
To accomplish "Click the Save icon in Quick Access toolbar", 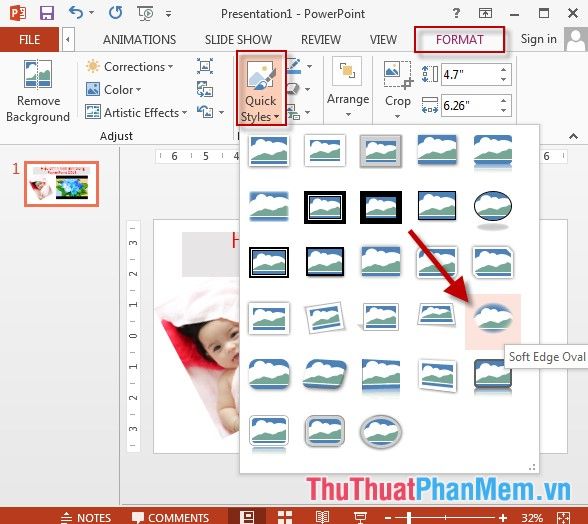I will (x=47, y=14).
